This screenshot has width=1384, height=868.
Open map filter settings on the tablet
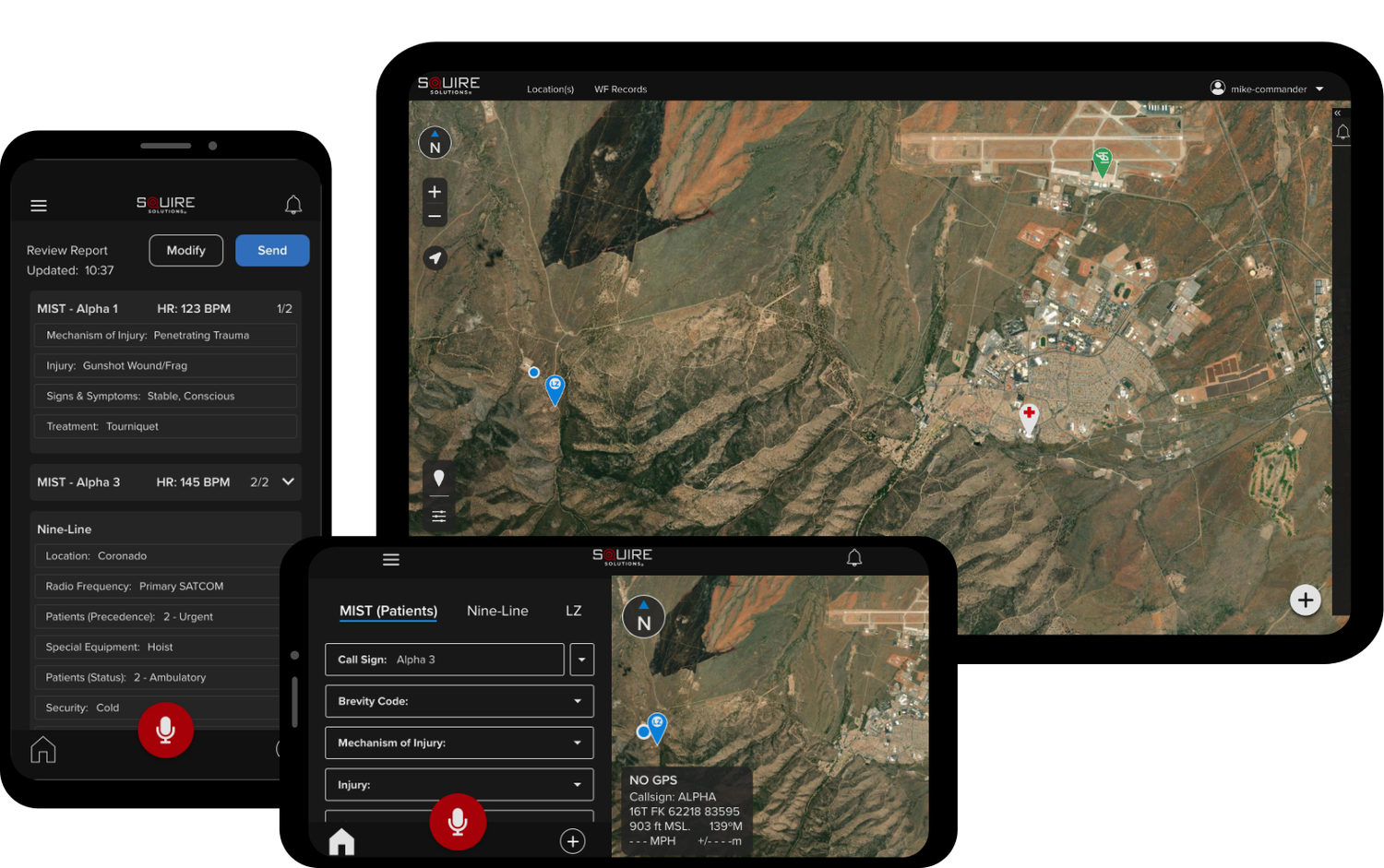[439, 517]
